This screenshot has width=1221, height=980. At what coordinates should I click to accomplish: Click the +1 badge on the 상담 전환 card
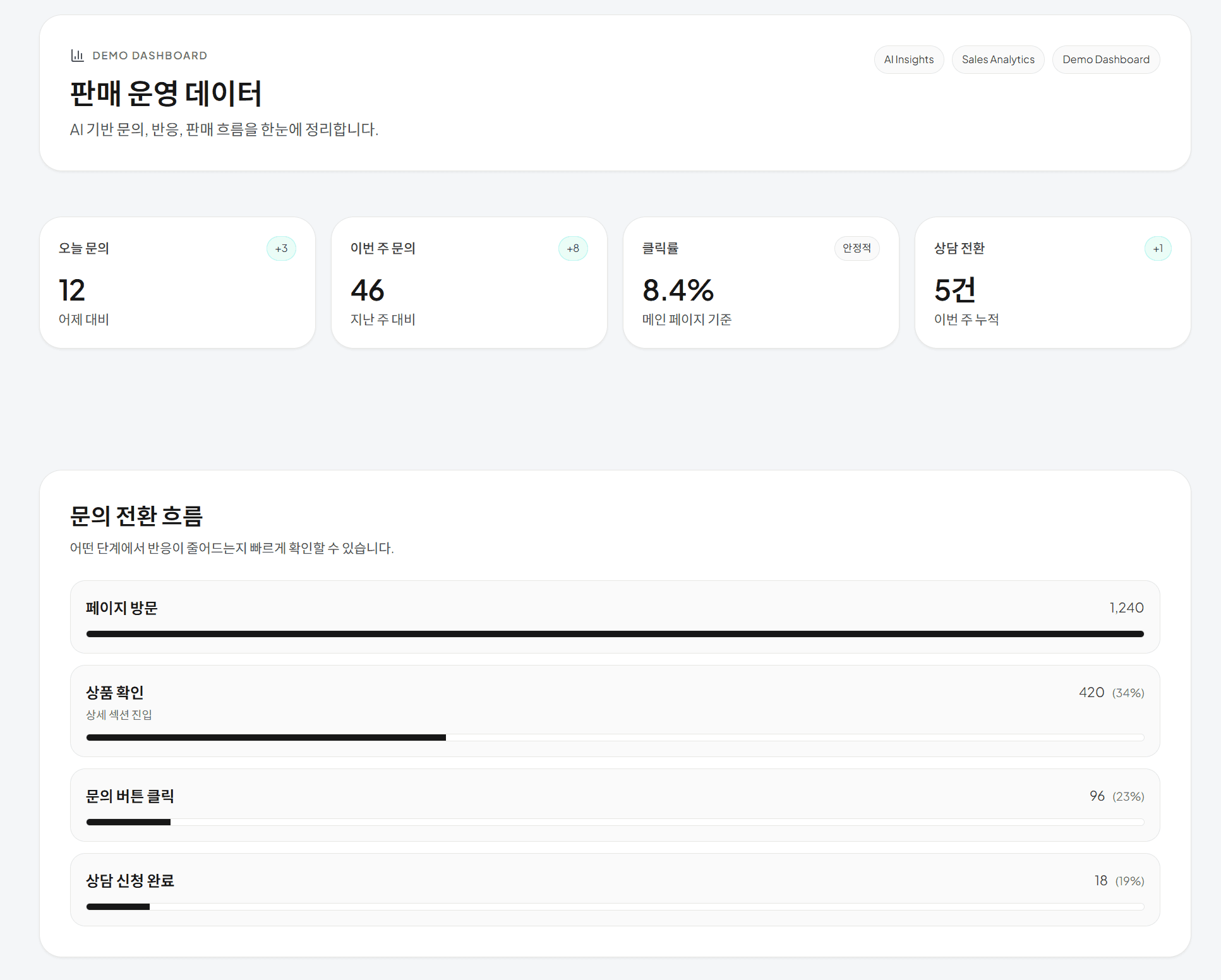1158,248
